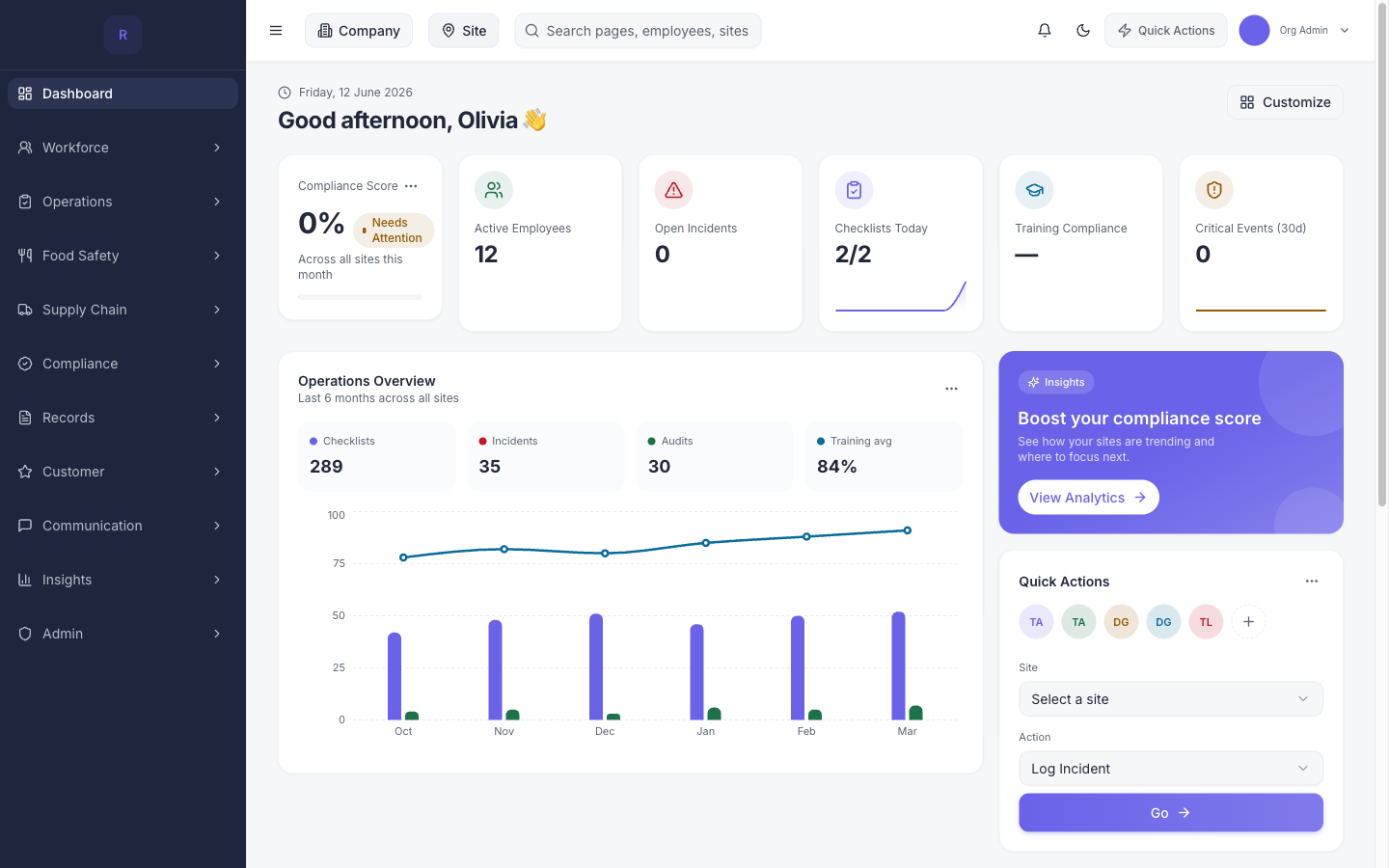Open Operations Overview more options ellipsis
1389x868 pixels.
(x=951, y=389)
